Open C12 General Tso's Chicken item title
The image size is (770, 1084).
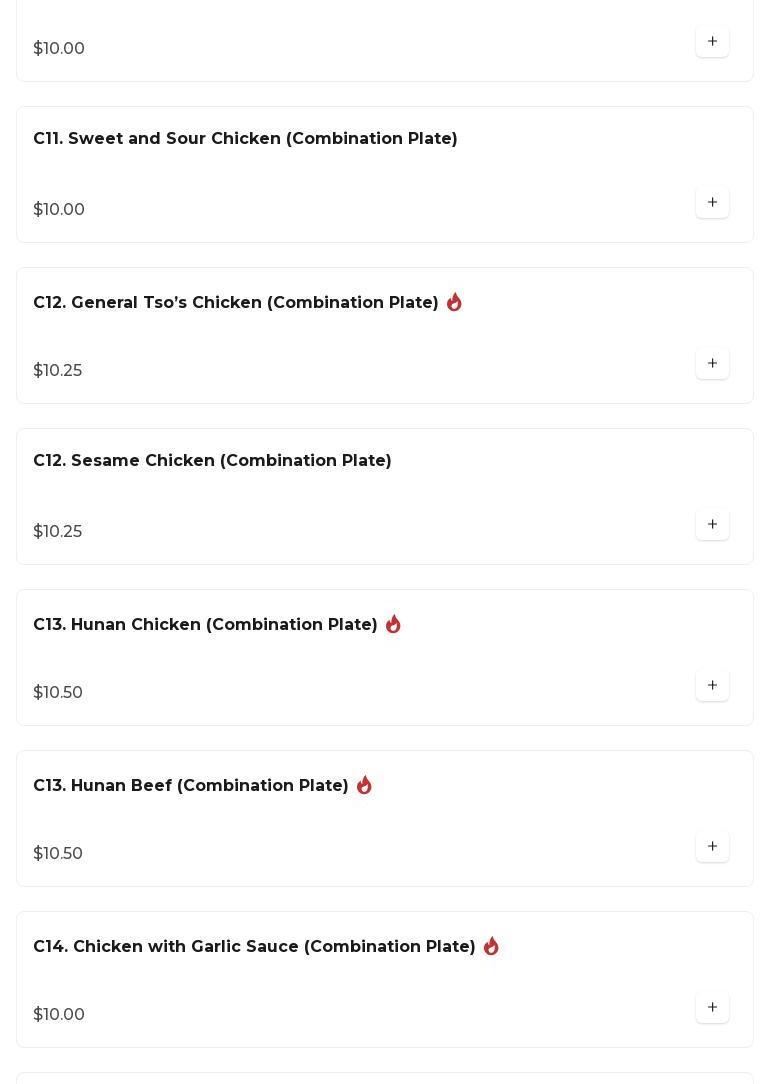point(235,303)
